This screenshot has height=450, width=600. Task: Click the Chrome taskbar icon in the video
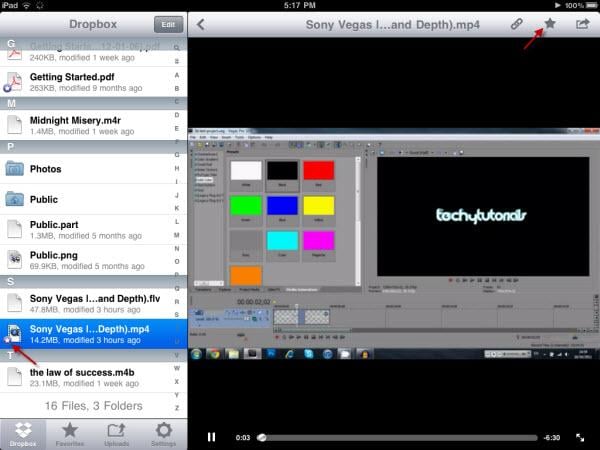(x=215, y=354)
